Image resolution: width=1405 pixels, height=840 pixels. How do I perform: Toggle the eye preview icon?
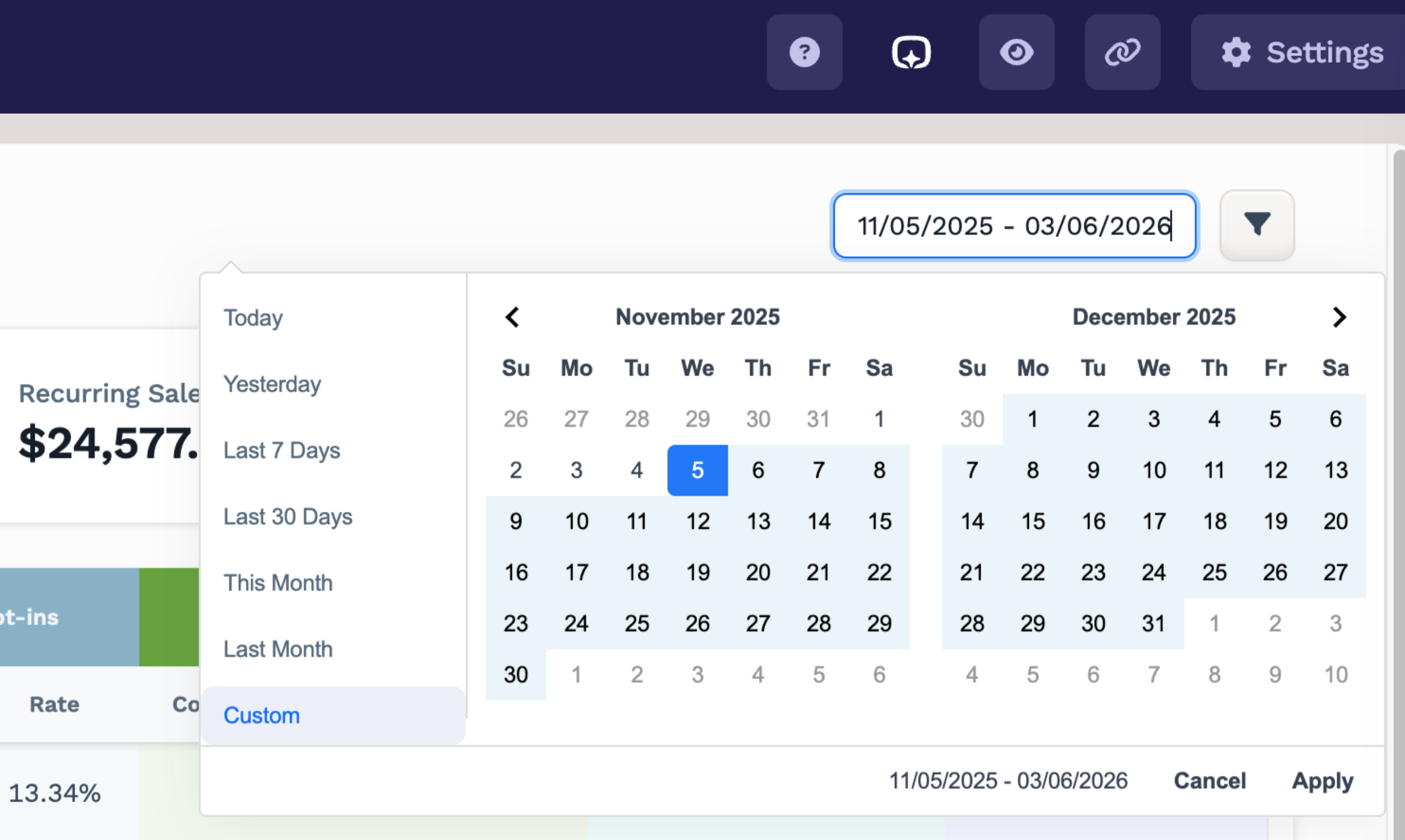(1016, 52)
